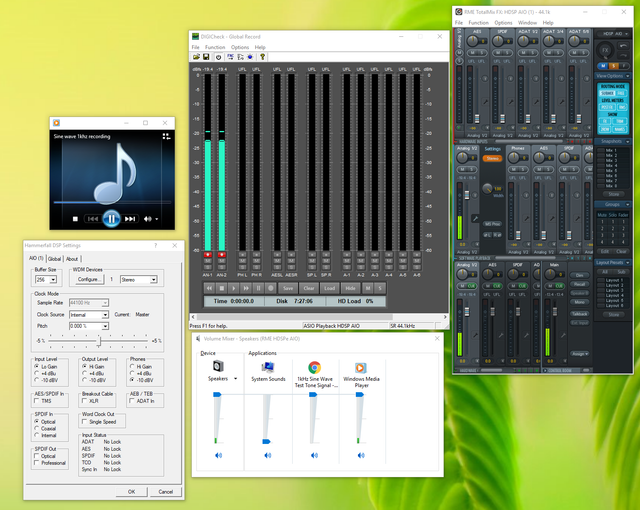This screenshot has width=640, height=510.
Task: Disarm record on AN-2 channel
Action: point(222,255)
